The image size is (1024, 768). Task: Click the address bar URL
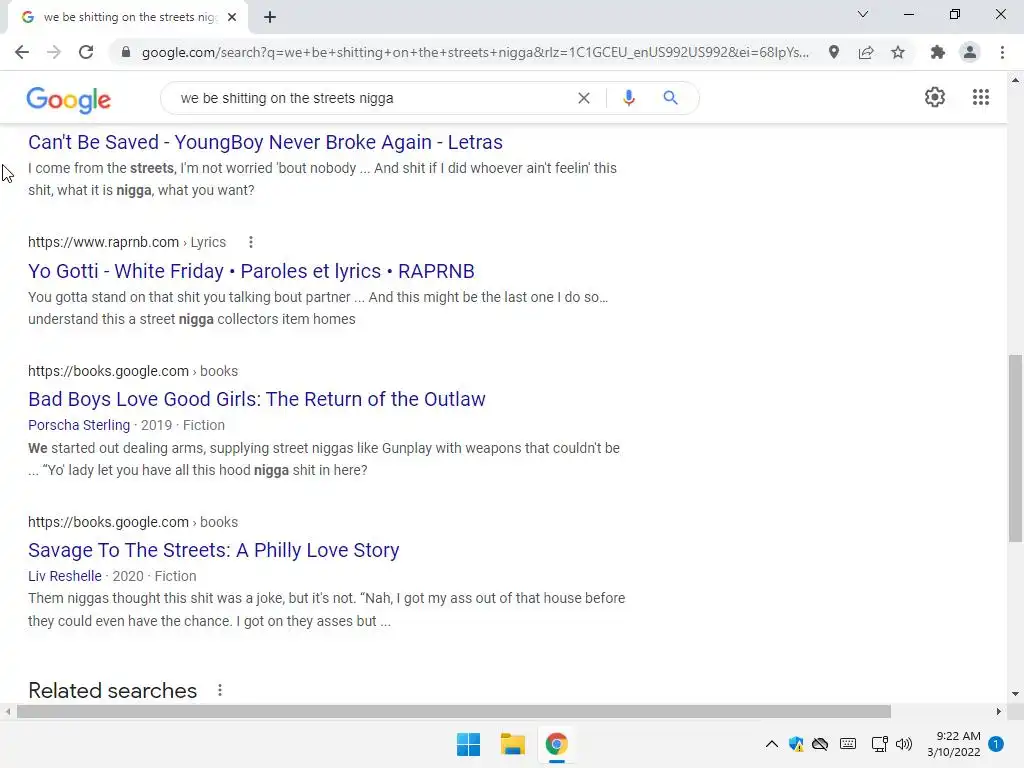(x=475, y=52)
